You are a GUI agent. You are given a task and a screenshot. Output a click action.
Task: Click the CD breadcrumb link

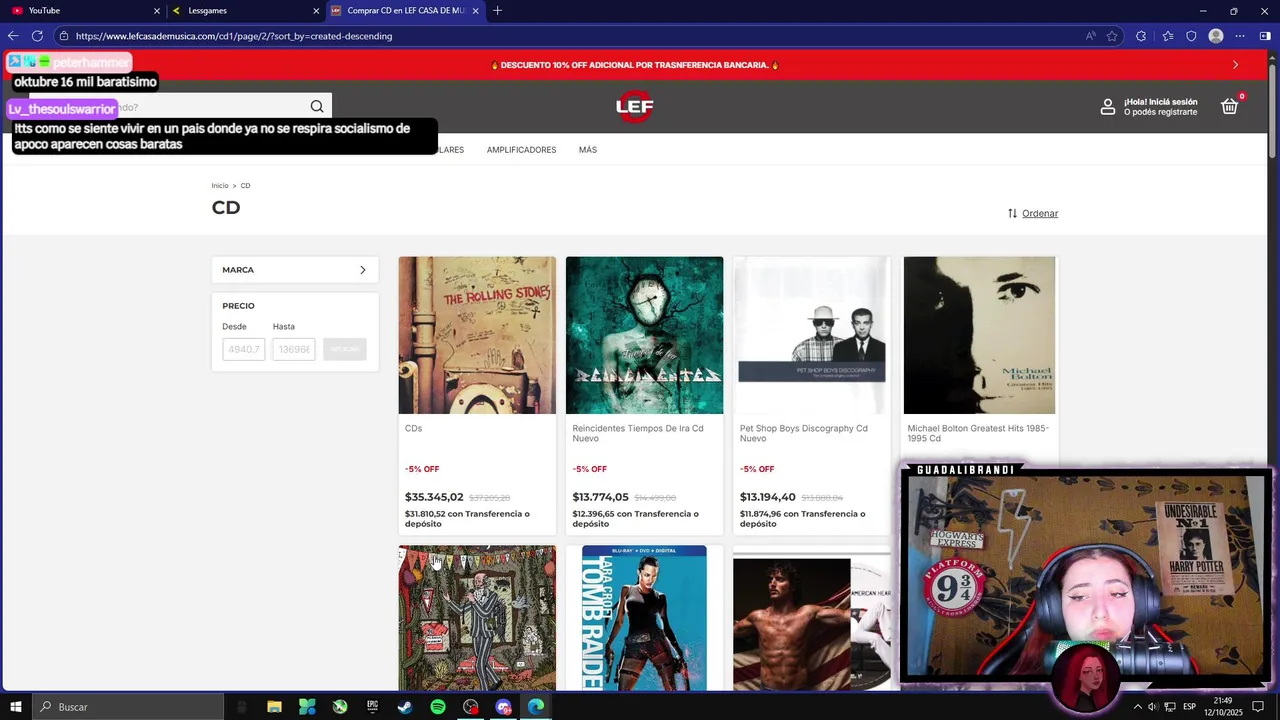pos(245,186)
